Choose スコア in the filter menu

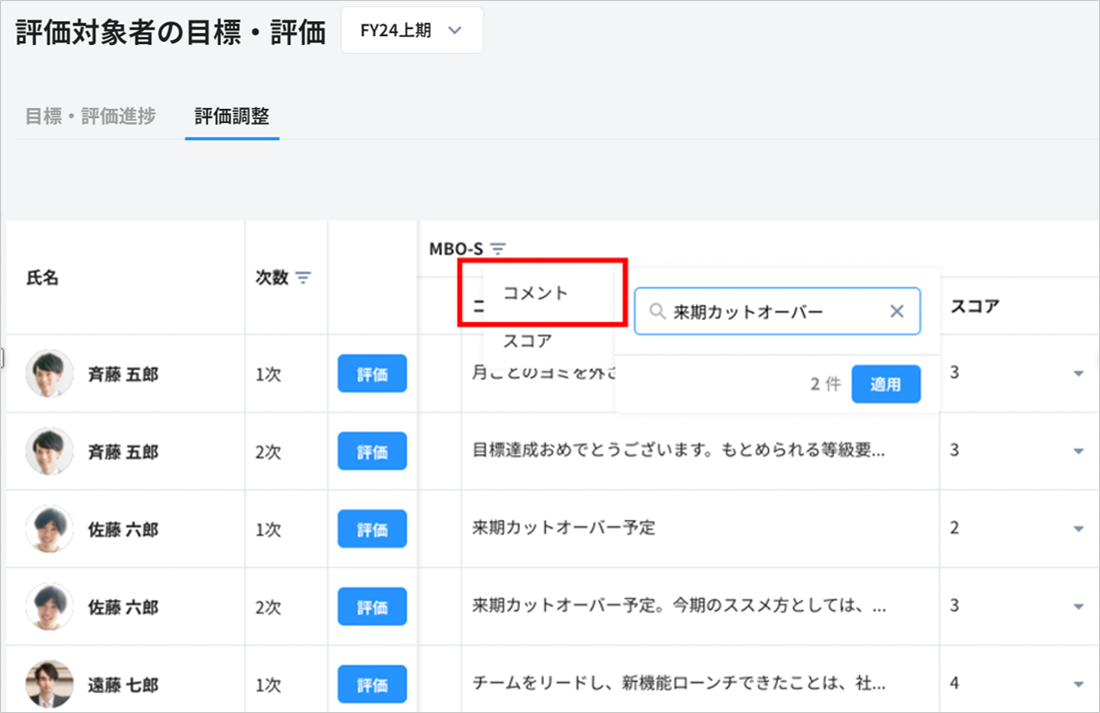pyautogui.click(x=527, y=341)
